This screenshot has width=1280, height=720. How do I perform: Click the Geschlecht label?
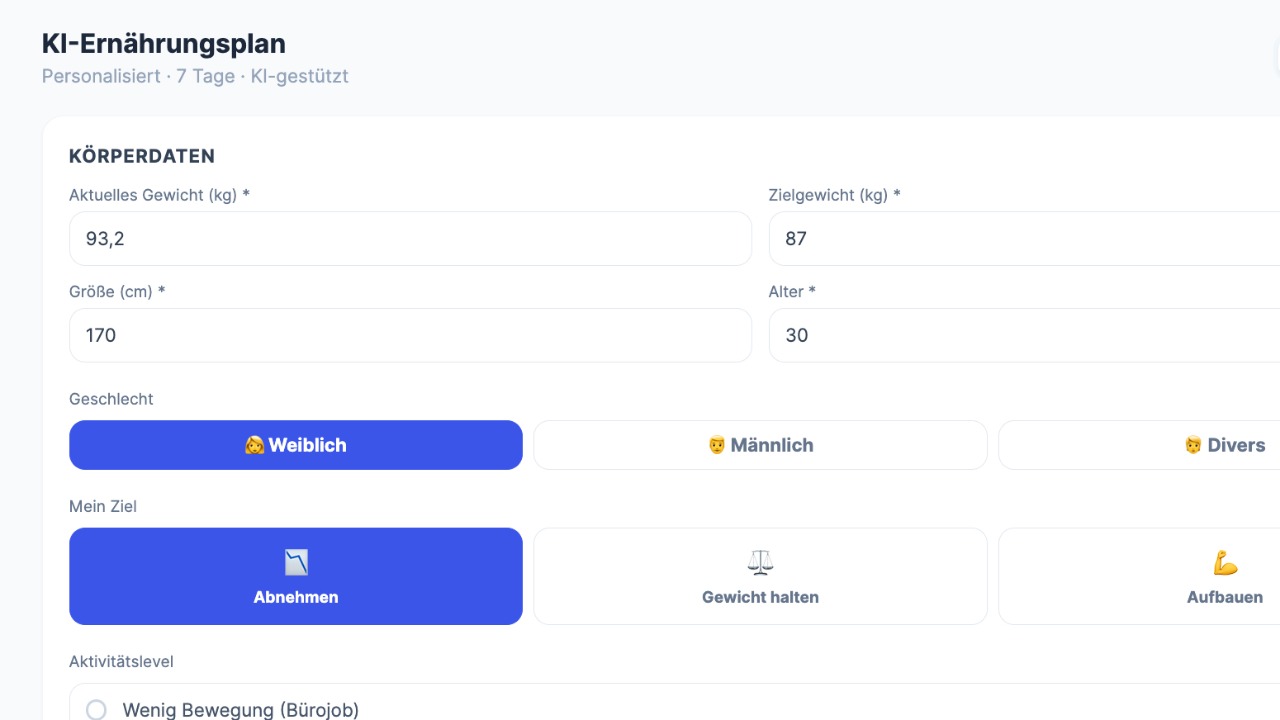tap(111, 399)
